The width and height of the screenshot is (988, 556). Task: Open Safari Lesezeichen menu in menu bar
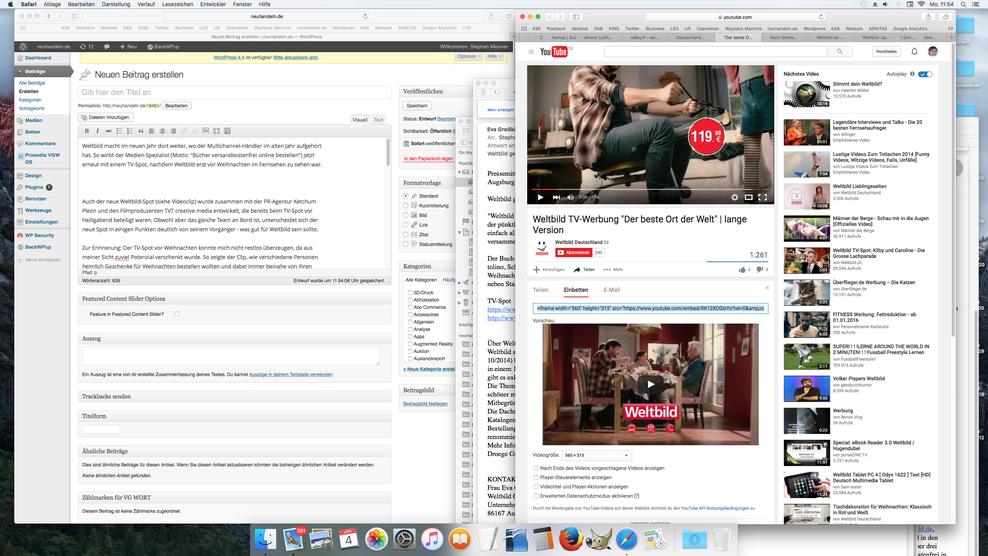coord(177,4)
